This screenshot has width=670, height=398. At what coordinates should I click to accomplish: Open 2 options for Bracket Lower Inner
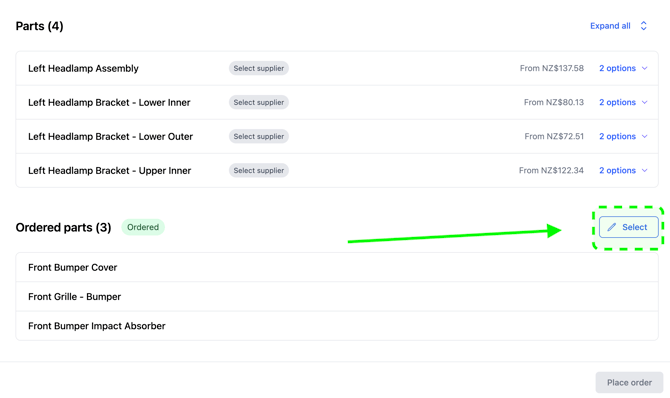[617, 102]
